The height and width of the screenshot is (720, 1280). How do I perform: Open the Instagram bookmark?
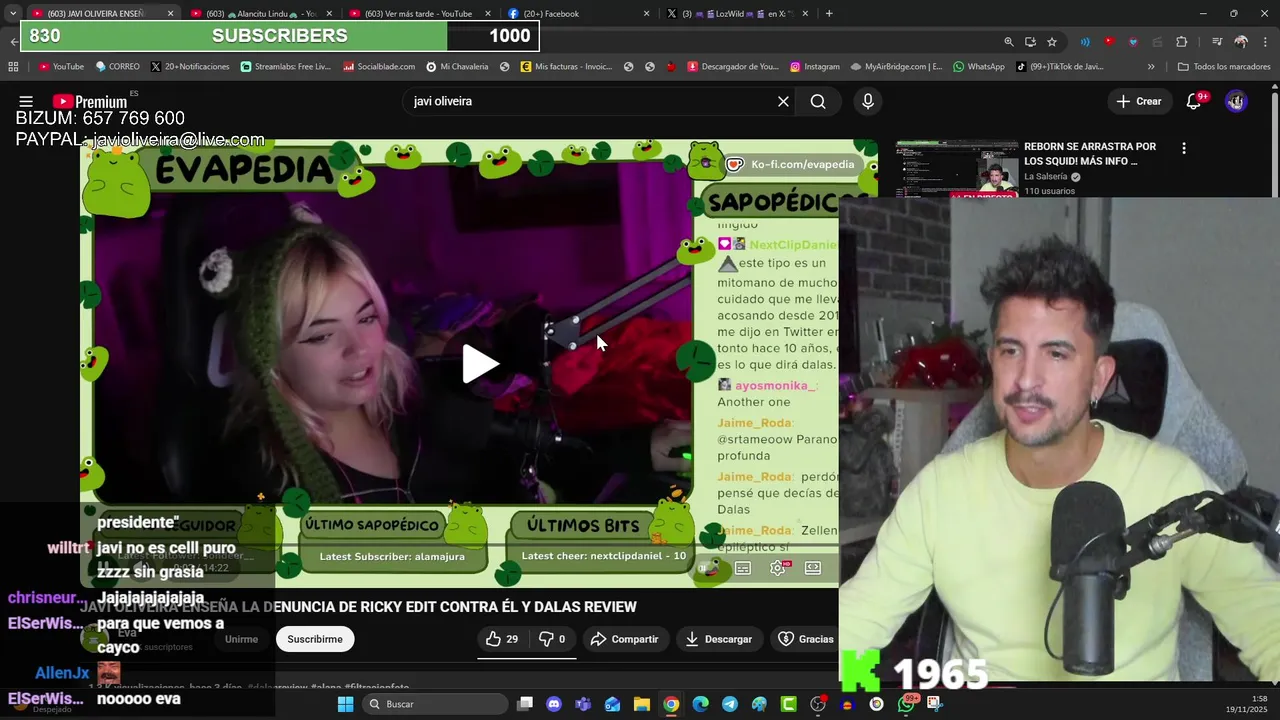tap(815, 67)
